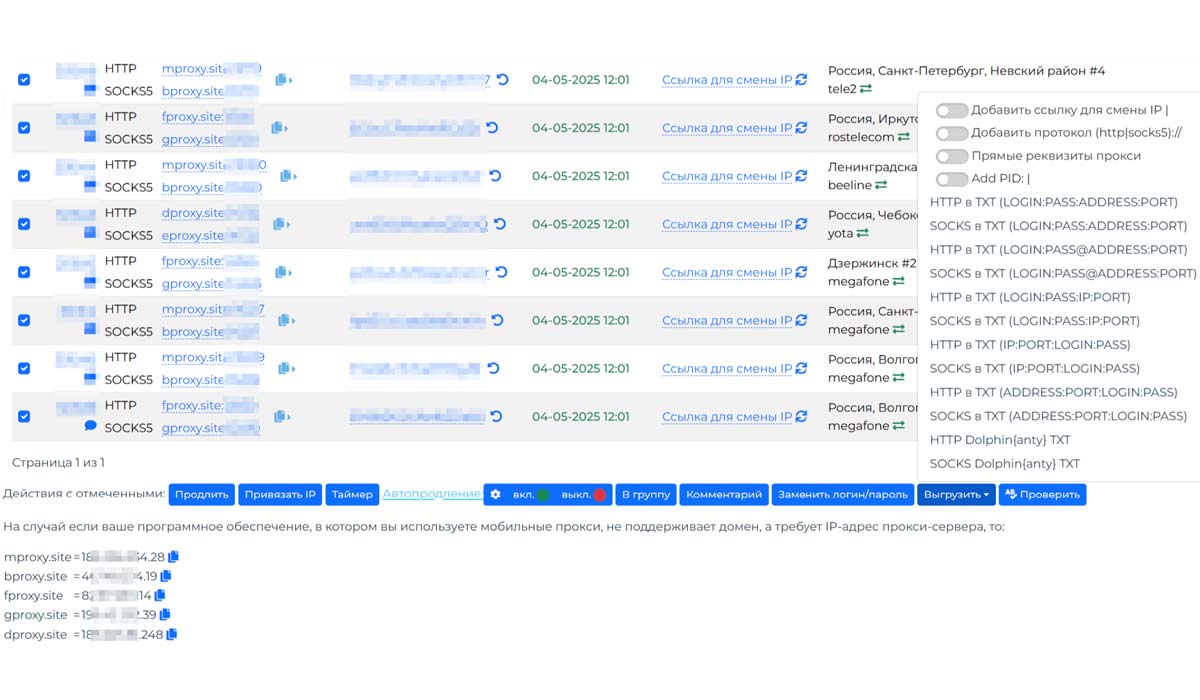Viewport: 1200px width, 700px height.
Task: Open the 'Выгрузить' dropdown button
Action: coord(957,495)
